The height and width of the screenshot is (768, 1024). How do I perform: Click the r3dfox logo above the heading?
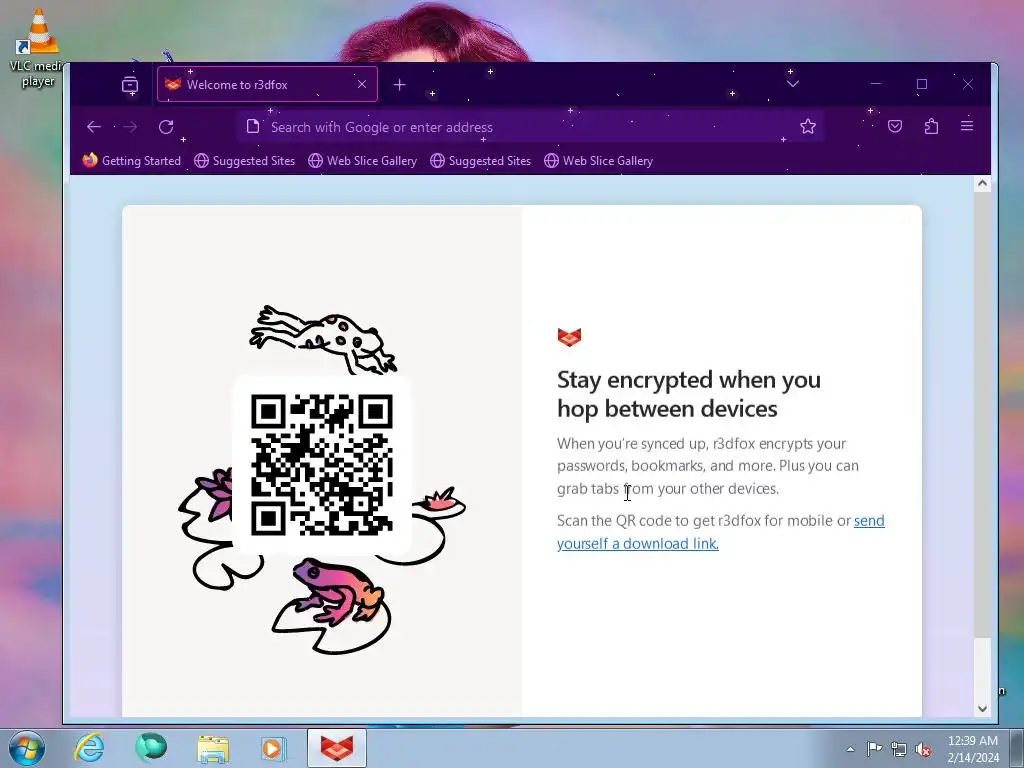click(x=569, y=337)
